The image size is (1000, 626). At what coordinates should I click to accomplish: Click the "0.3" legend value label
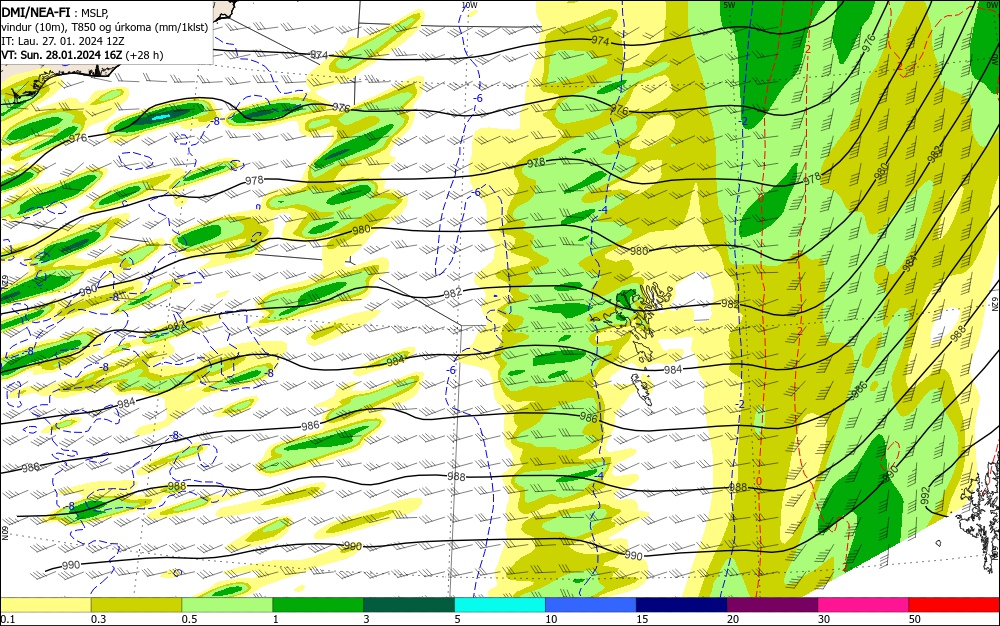[x=98, y=620]
